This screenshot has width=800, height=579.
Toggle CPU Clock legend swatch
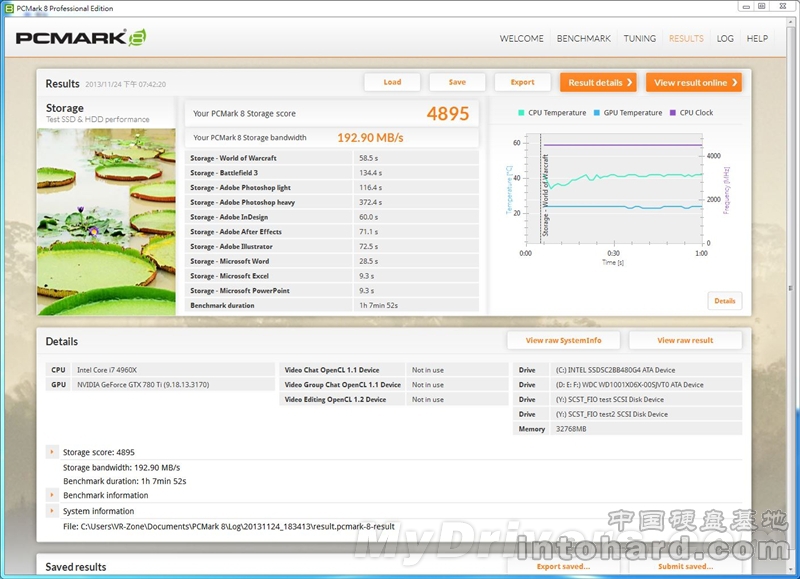coord(672,113)
